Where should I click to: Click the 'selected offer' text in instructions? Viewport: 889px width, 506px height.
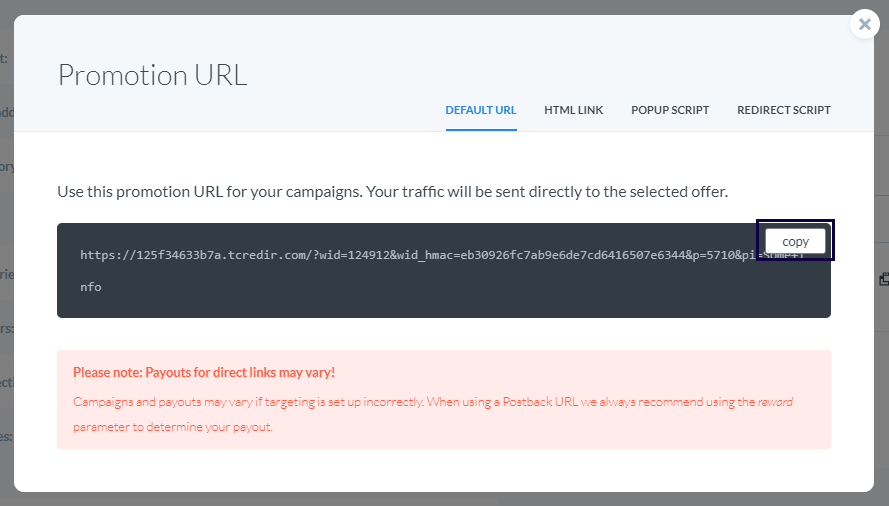(682, 190)
